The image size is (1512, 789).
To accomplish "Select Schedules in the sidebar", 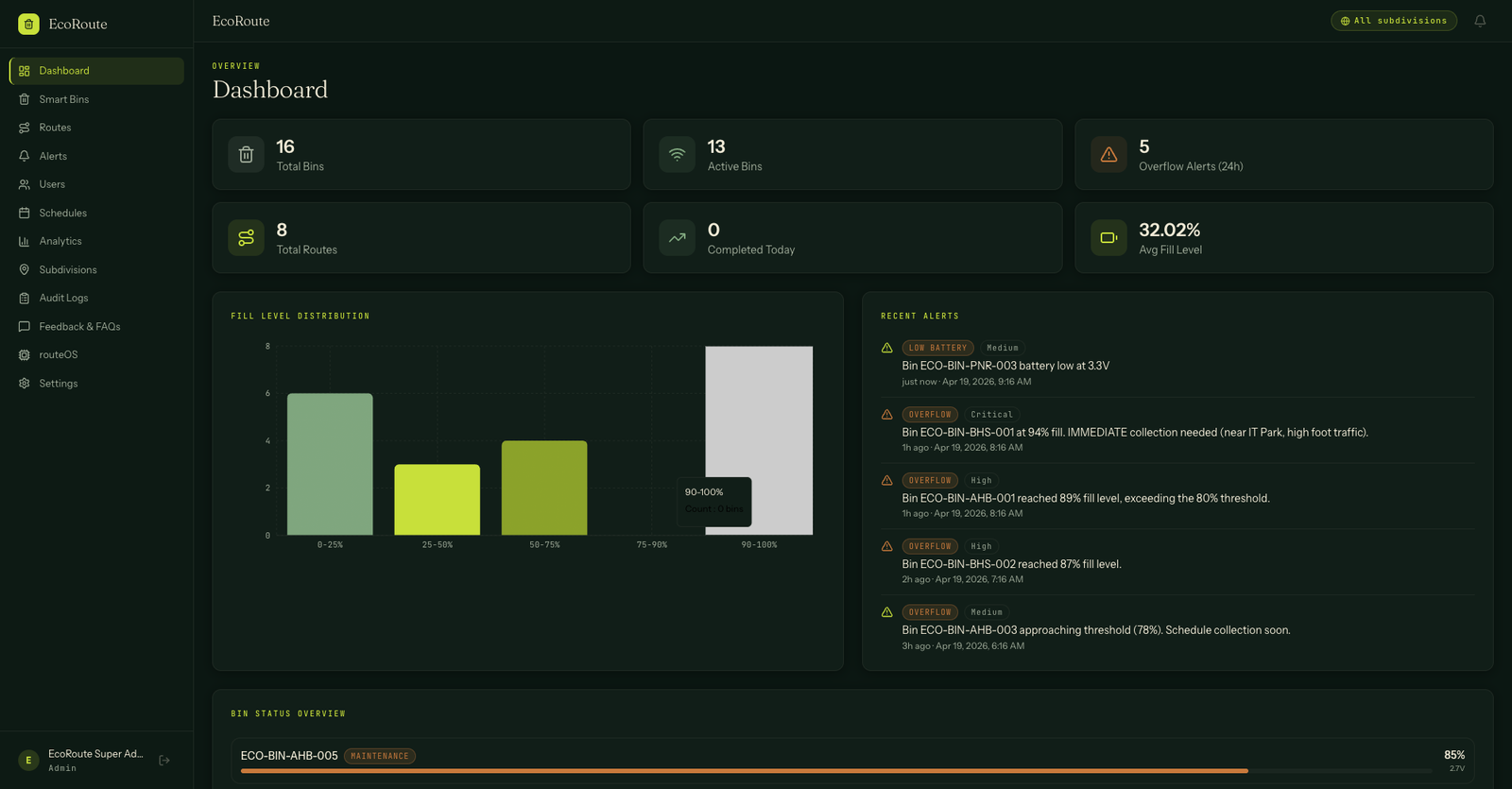I will tap(96, 213).
